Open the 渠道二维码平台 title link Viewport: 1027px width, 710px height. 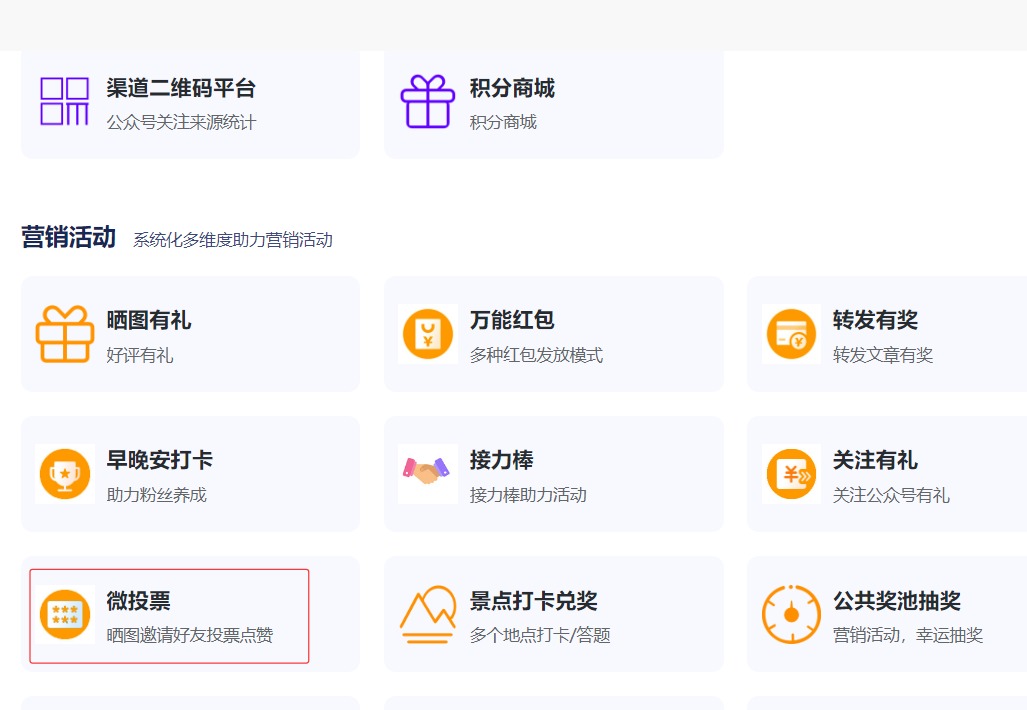[x=181, y=88]
